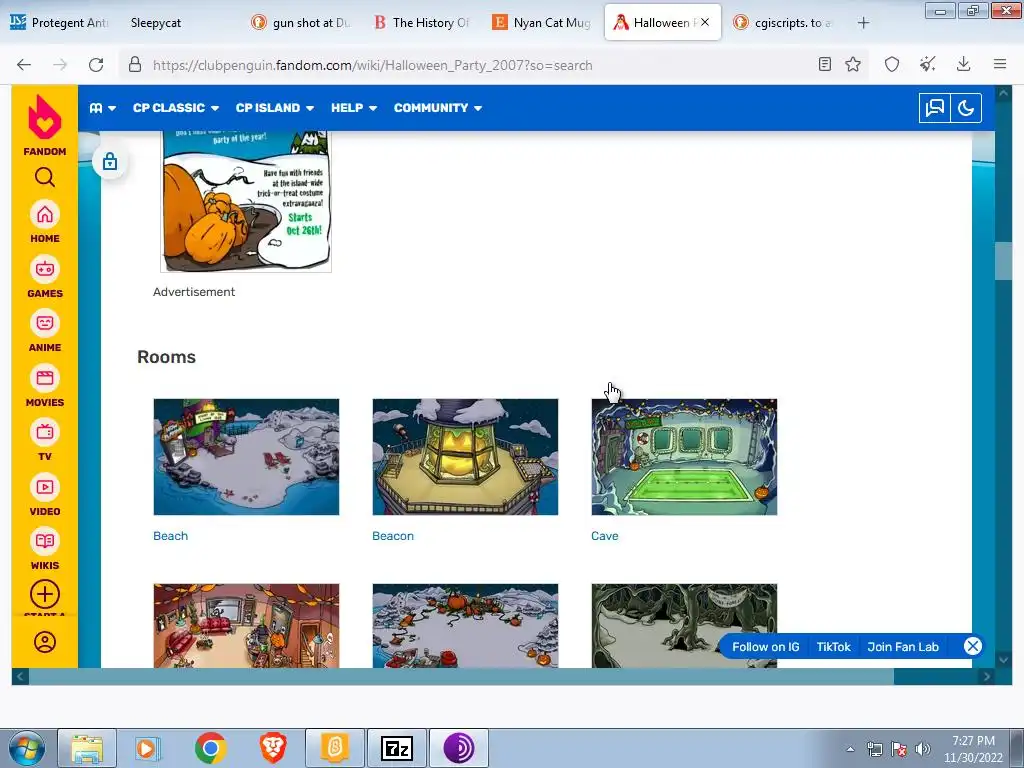Open the pumpkin snowy room thumbnail
The width and height of the screenshot is (1024, 768).
point(465,626)
